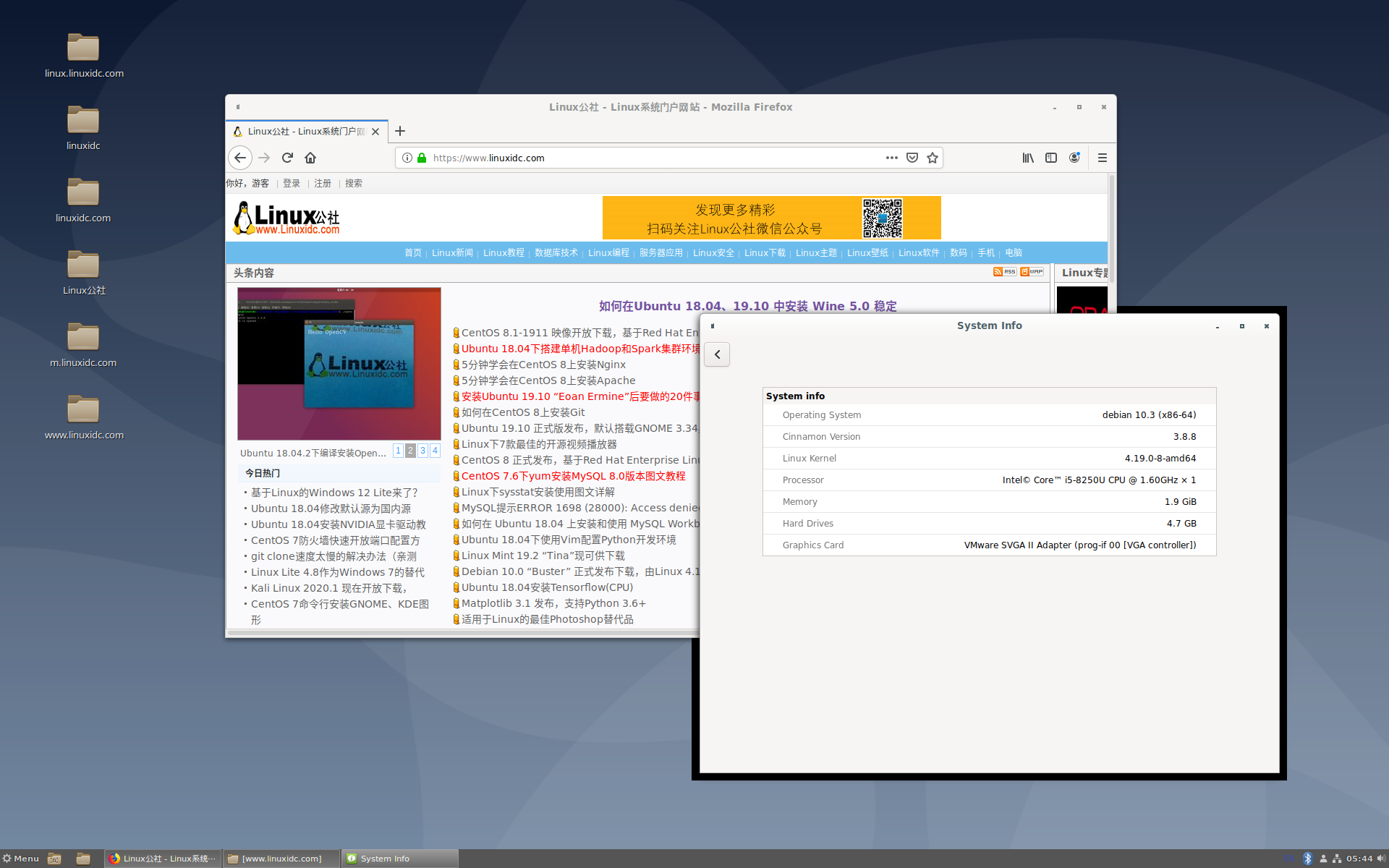Viewport: 1389px width, 868px height.
Task: Open the Wine 5.0 headline article
Action: coord(747,306)
